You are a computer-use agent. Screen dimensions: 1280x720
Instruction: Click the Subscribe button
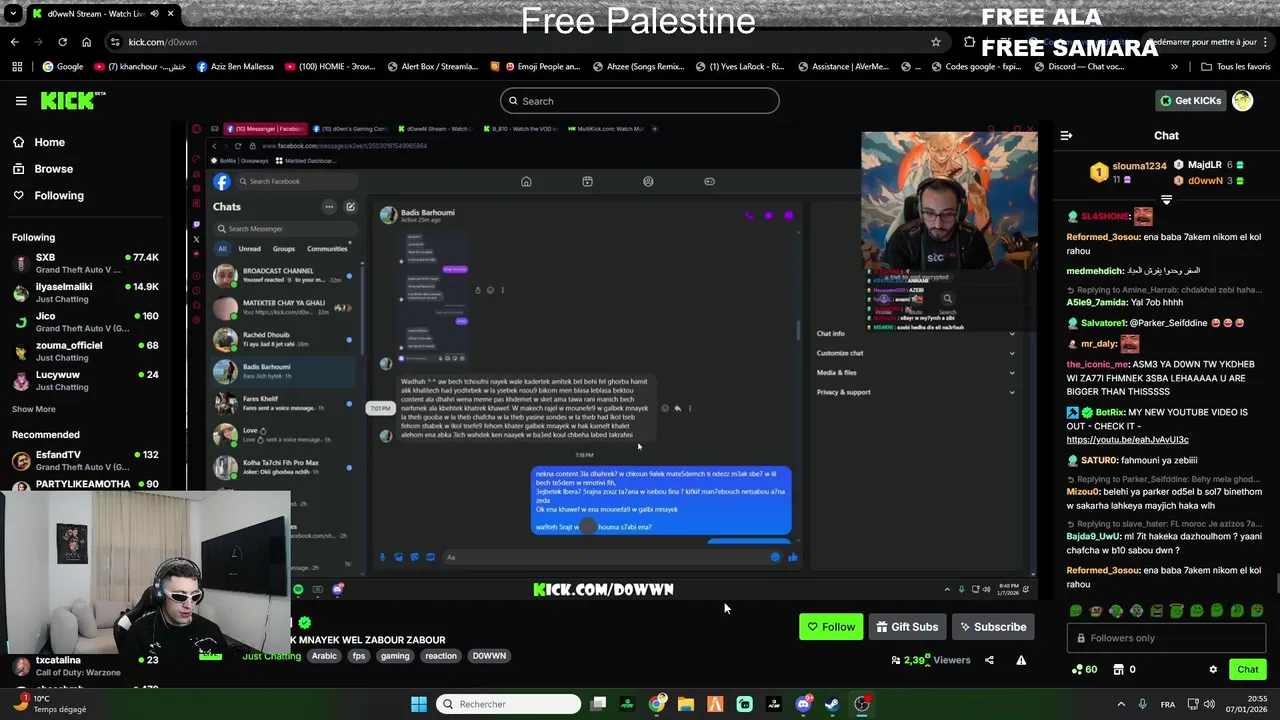pyautogui.click(x=993, y=627)
